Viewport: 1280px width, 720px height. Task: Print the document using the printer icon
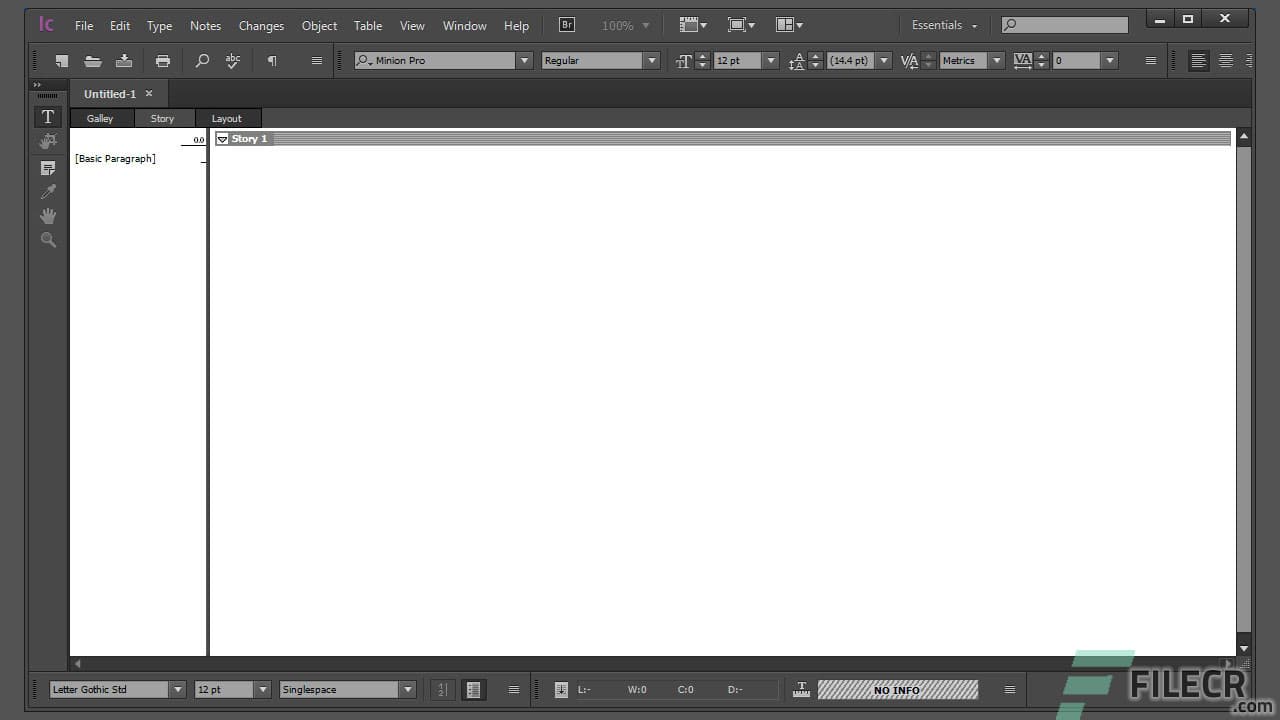coord(163,61)
